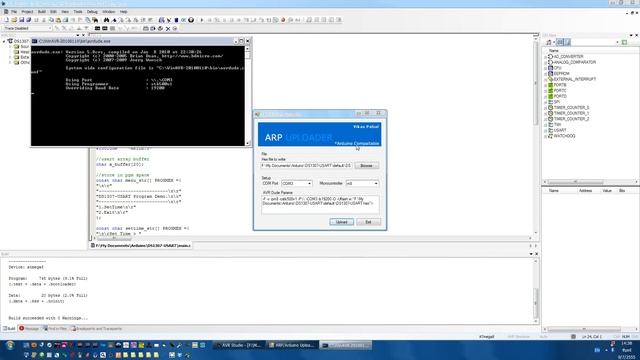Click AVR Studio taskbar button
The height and width of the screenshot is (360, 640).
[239, 345]
